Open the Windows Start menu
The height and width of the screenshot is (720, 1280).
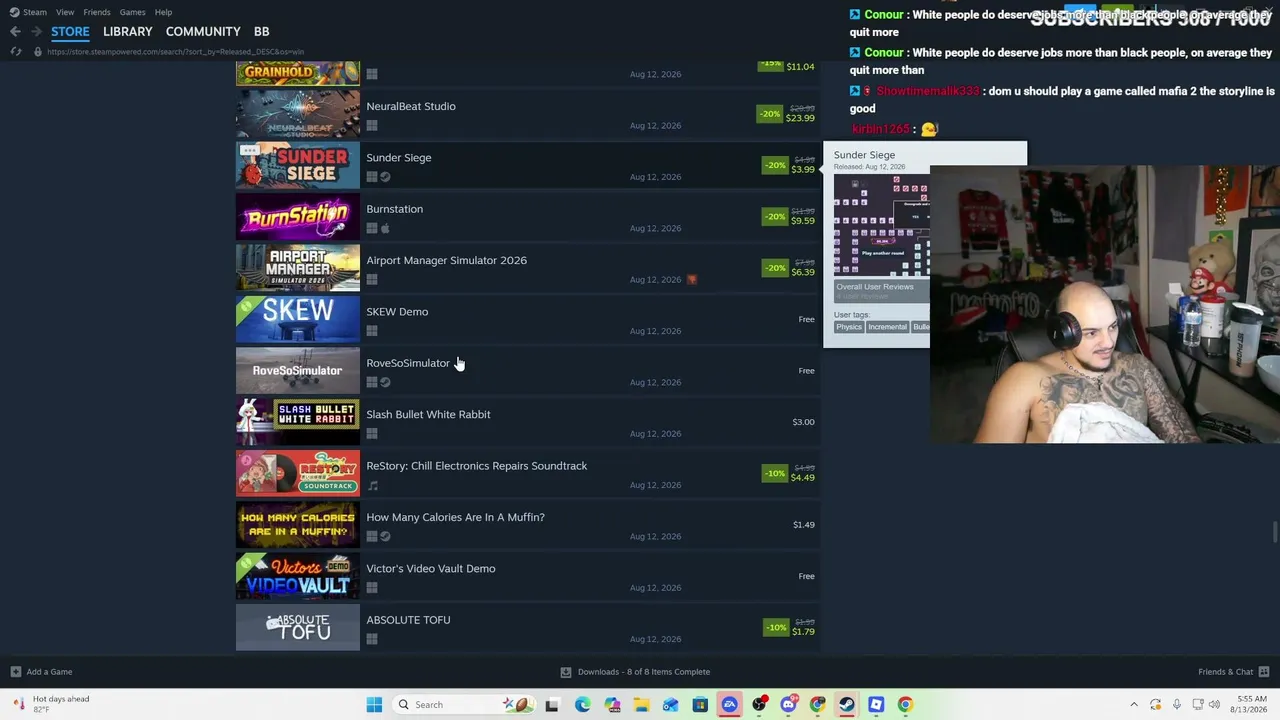(x=374, y=705)
